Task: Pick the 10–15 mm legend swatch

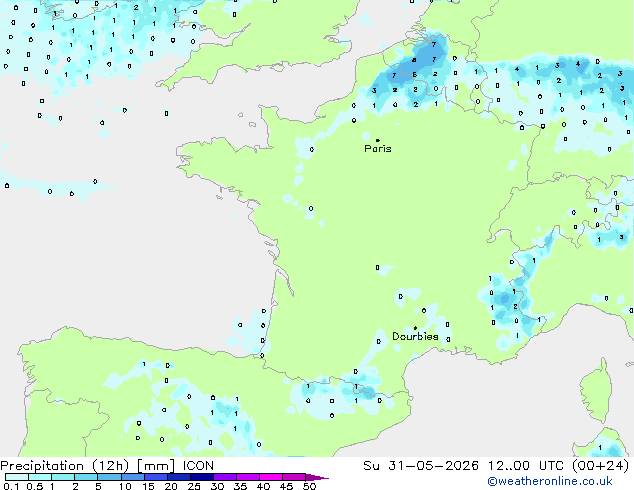Action: [132, 477]
